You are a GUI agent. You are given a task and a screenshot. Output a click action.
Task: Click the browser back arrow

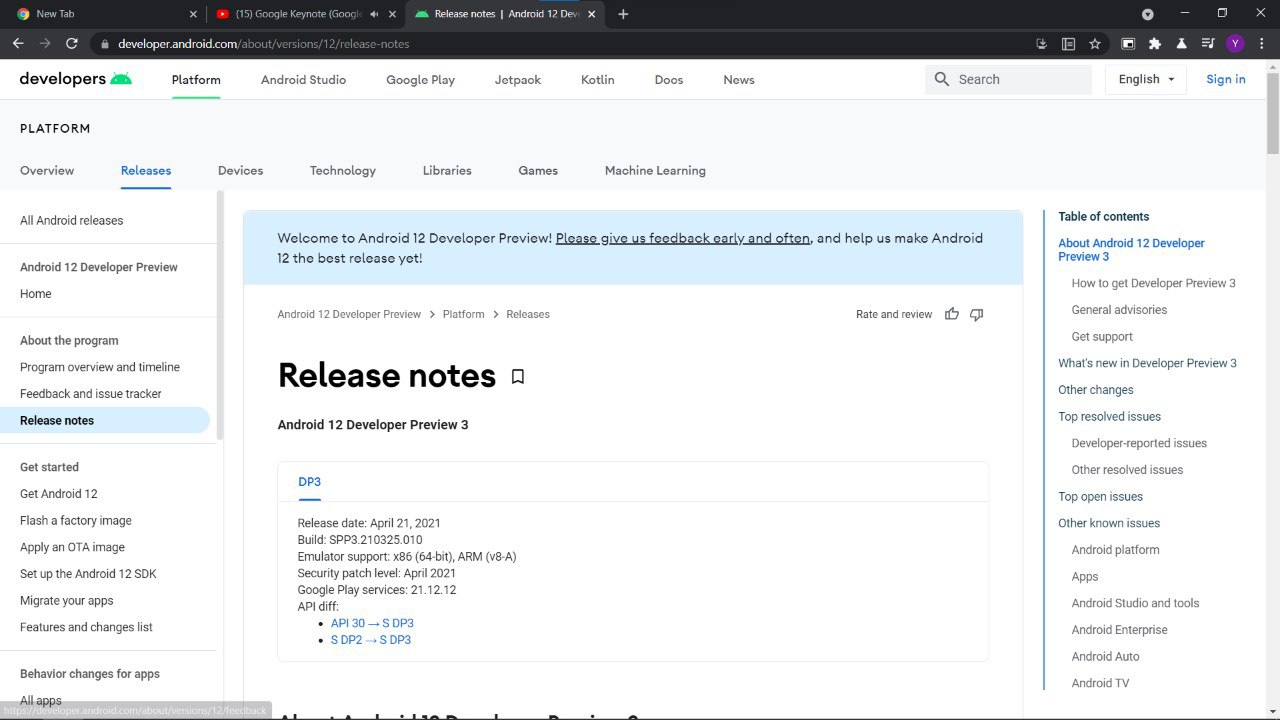pos(18,44)
